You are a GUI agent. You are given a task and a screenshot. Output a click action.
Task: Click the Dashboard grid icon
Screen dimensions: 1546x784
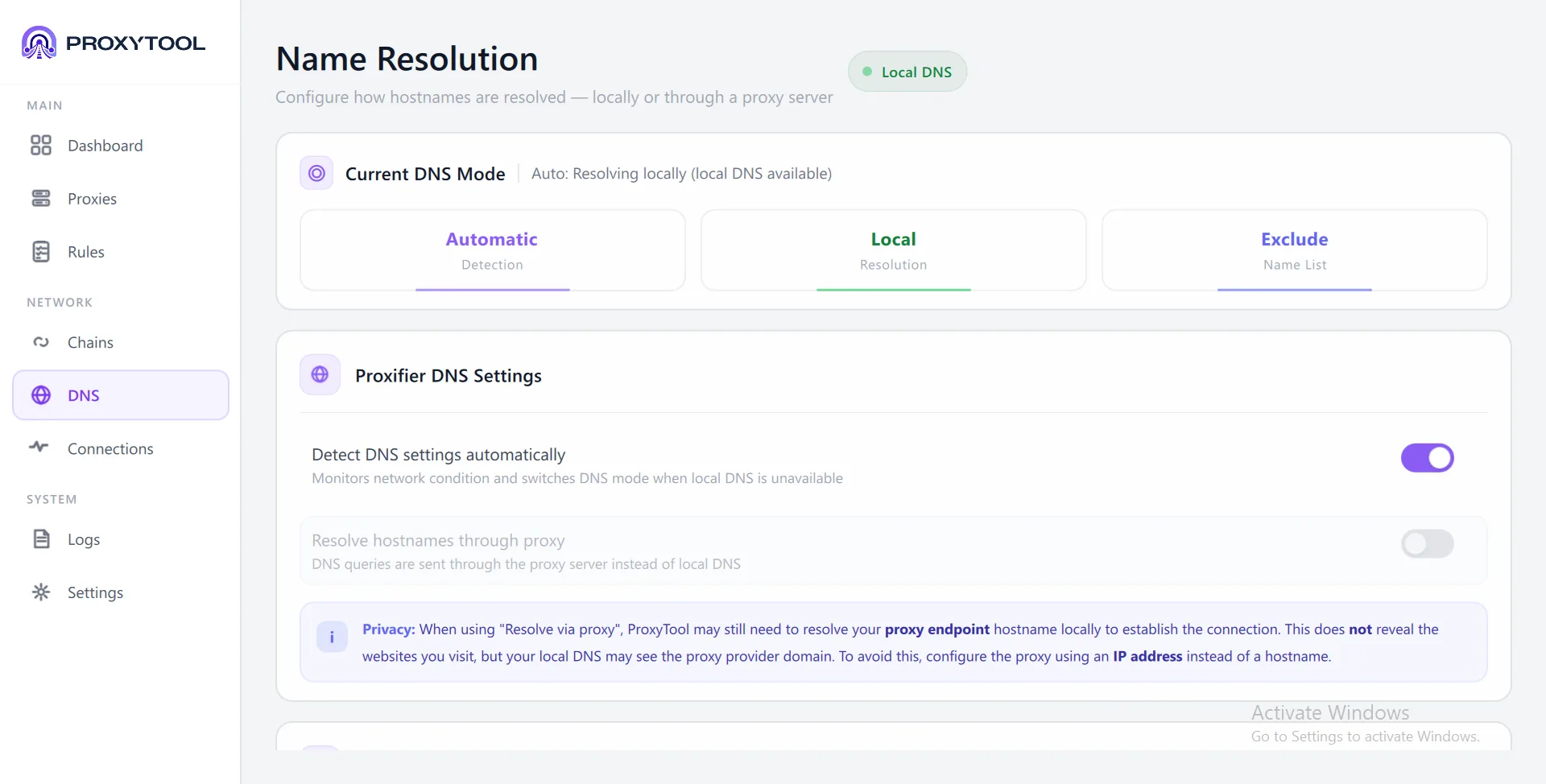pos(41,145)
